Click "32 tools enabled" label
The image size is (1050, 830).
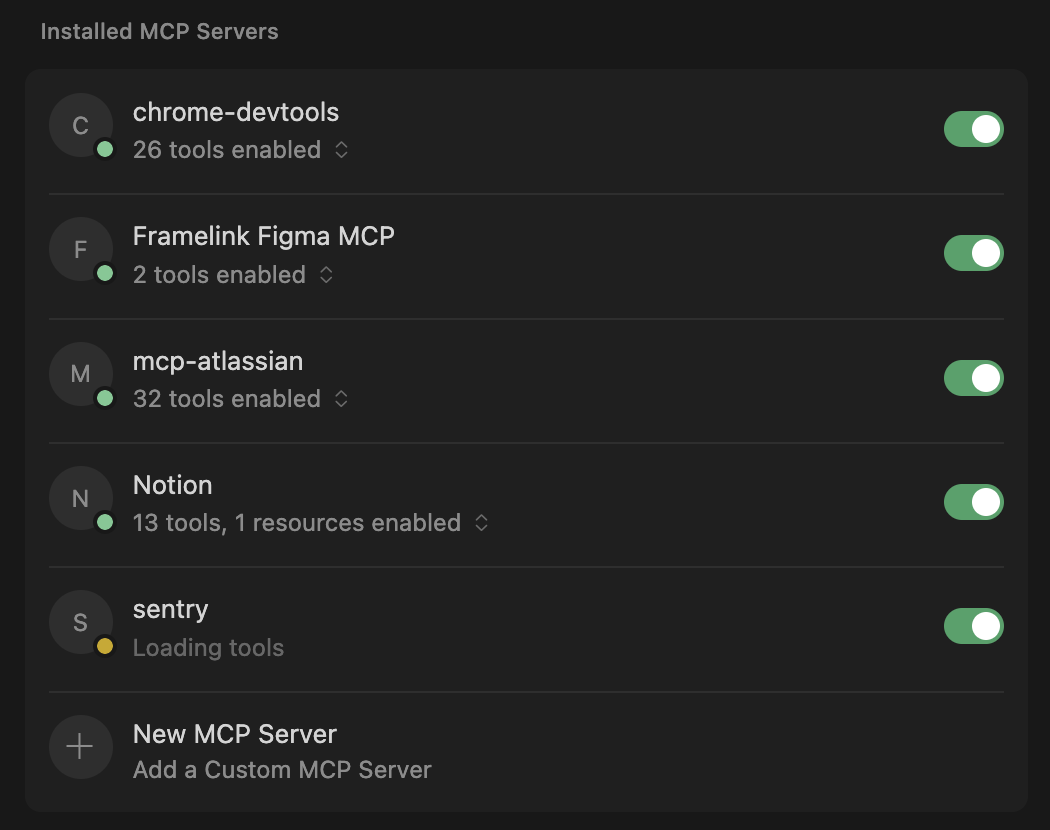[227, 399]
